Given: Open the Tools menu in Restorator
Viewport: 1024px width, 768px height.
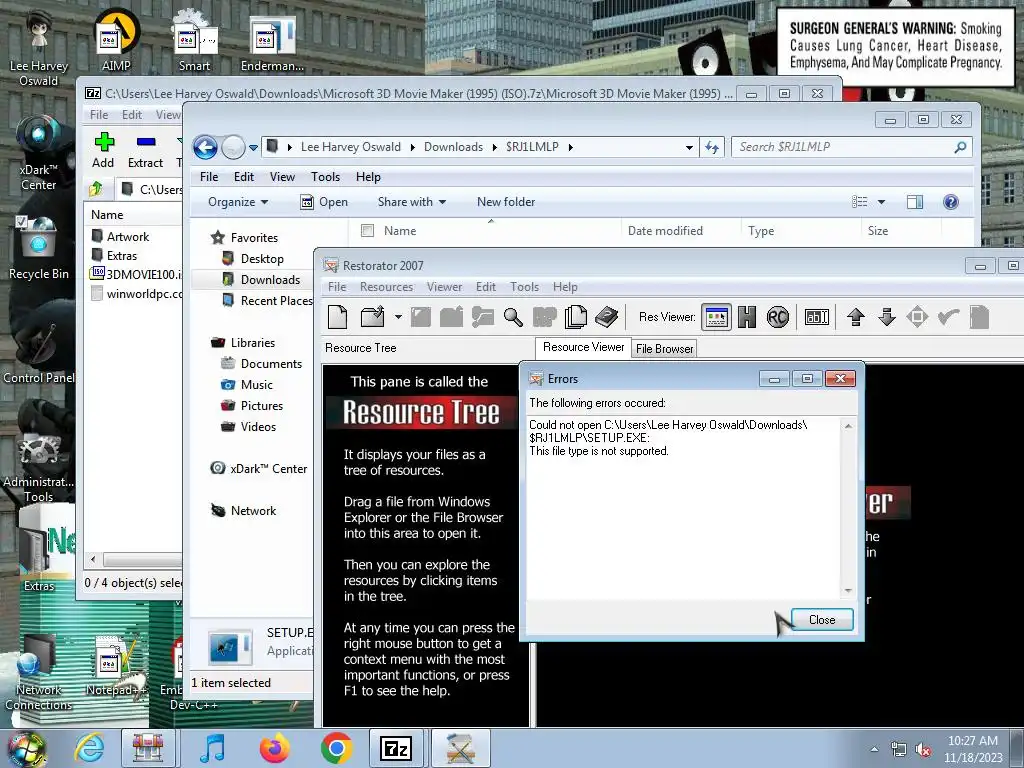Looking at the screenshot, I should (x=524, y=287).
